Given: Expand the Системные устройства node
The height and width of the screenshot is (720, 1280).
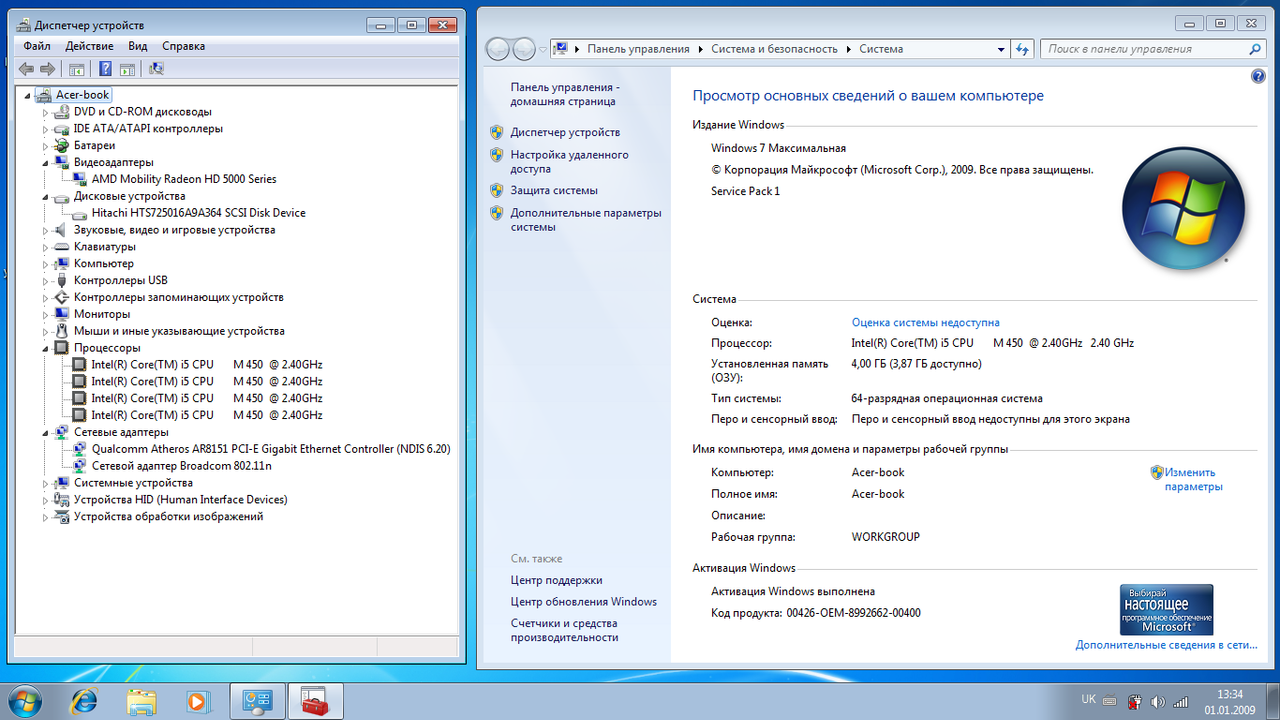Looking at the screenshot, I should tap(45, 483).
